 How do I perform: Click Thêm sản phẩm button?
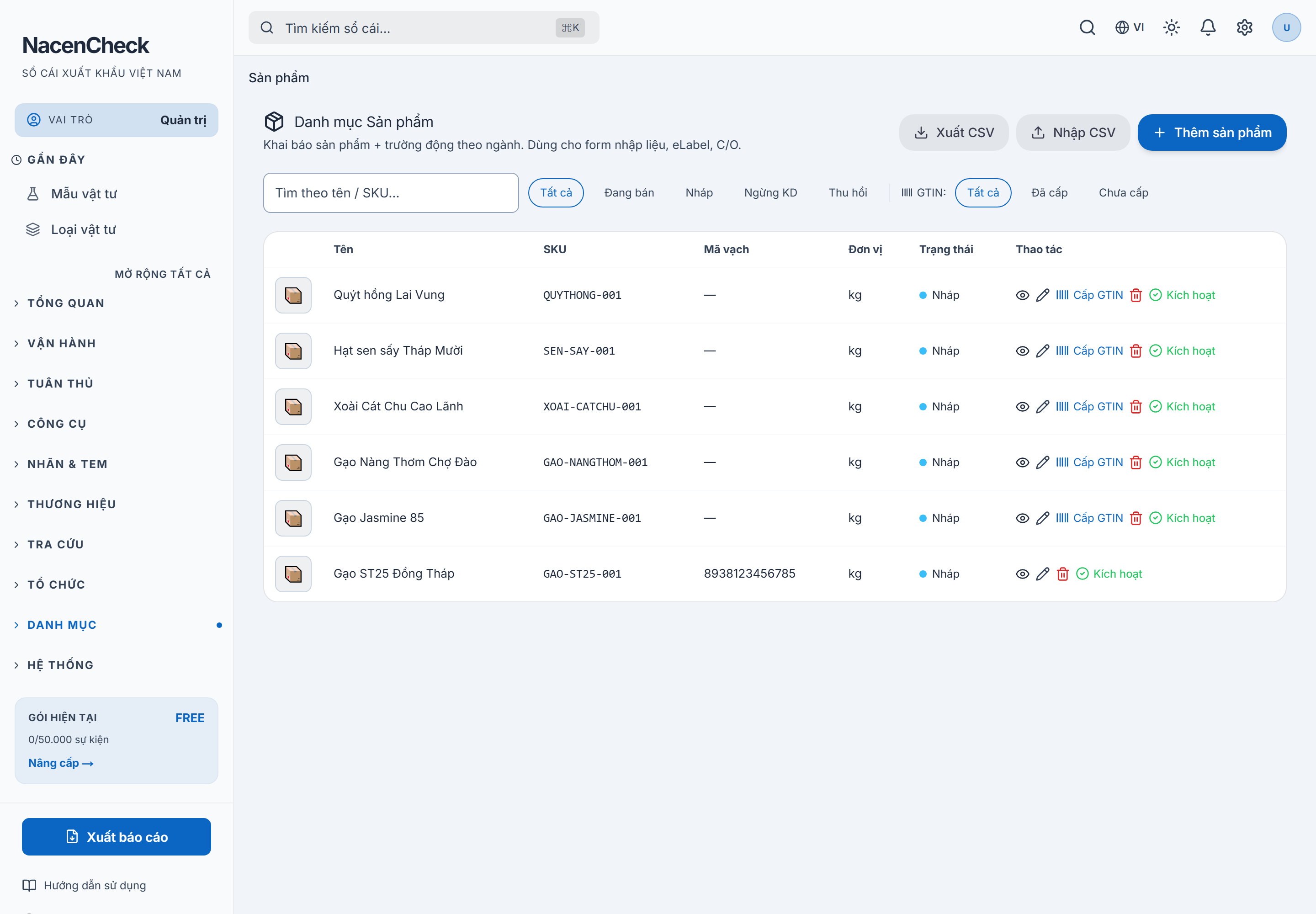pyautogui.click(x=1212, y=132)
